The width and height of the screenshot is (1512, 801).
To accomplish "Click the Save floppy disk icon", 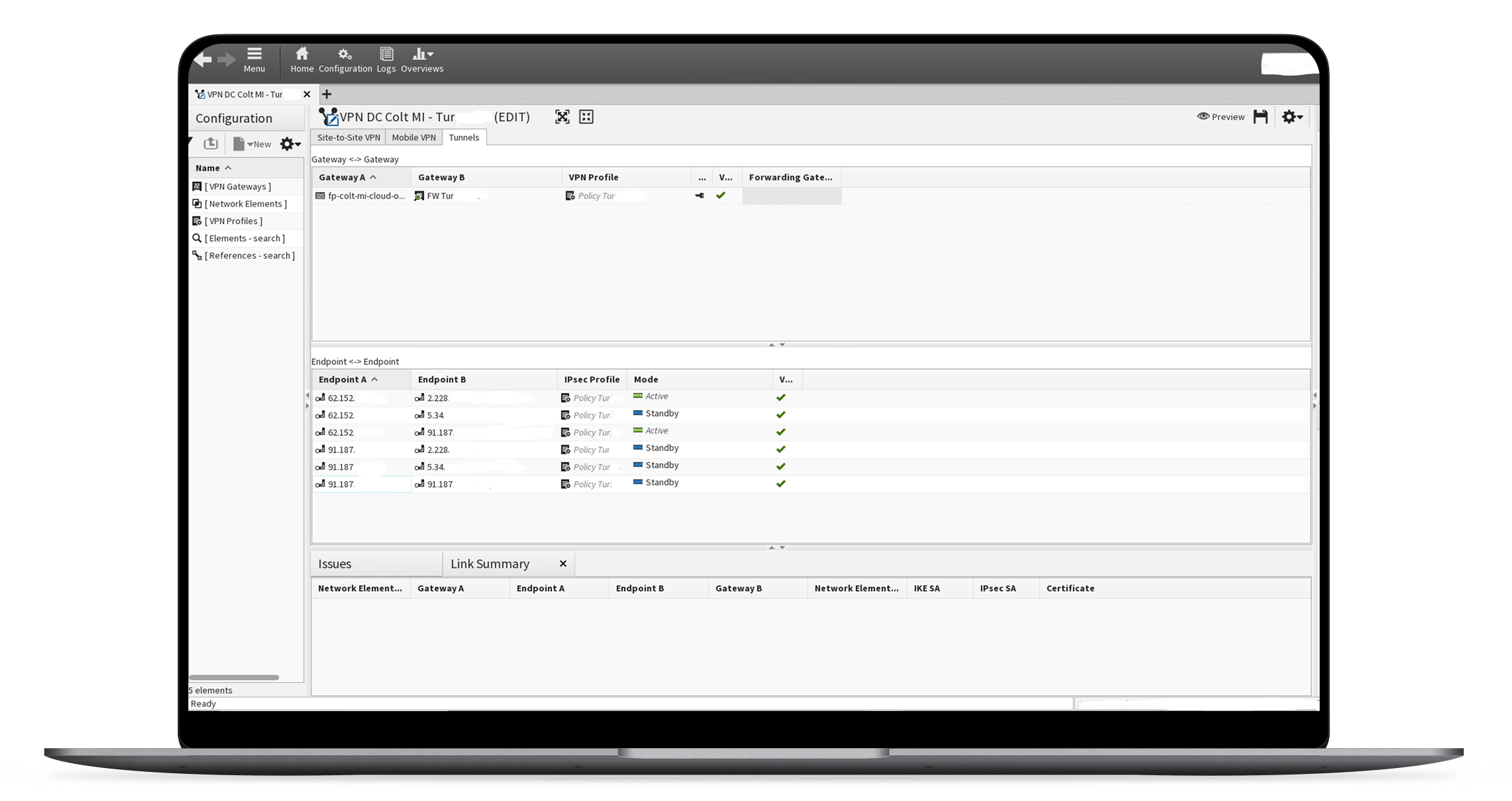I will (1260, 117).
